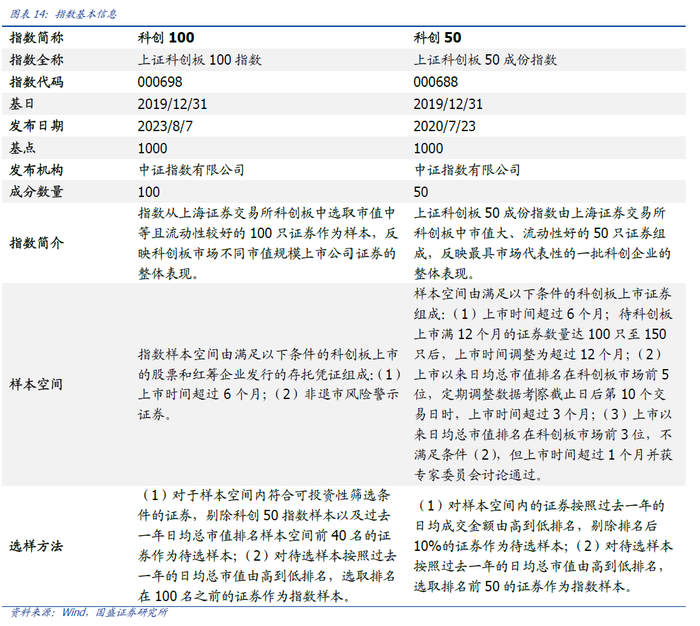The width and height of the screenshot is (700, 626).
Task: Select the row label '指数简介'
Action: pos(36,243)
